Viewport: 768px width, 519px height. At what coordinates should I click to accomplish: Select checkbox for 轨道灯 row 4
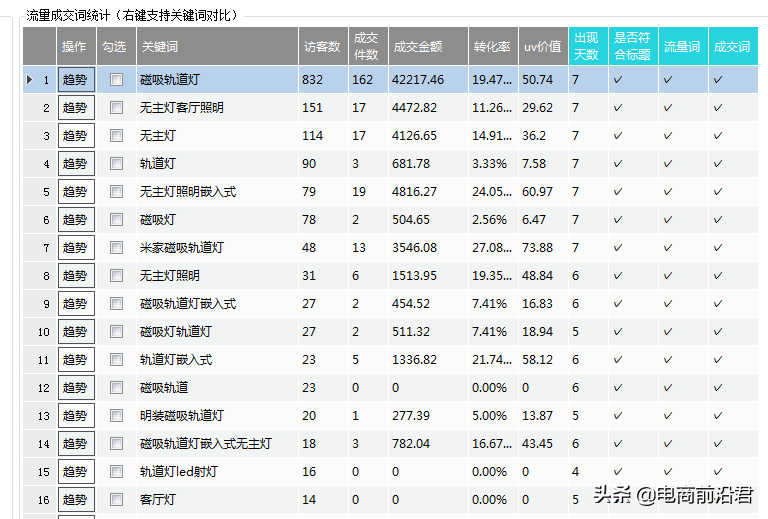point(117,163)
